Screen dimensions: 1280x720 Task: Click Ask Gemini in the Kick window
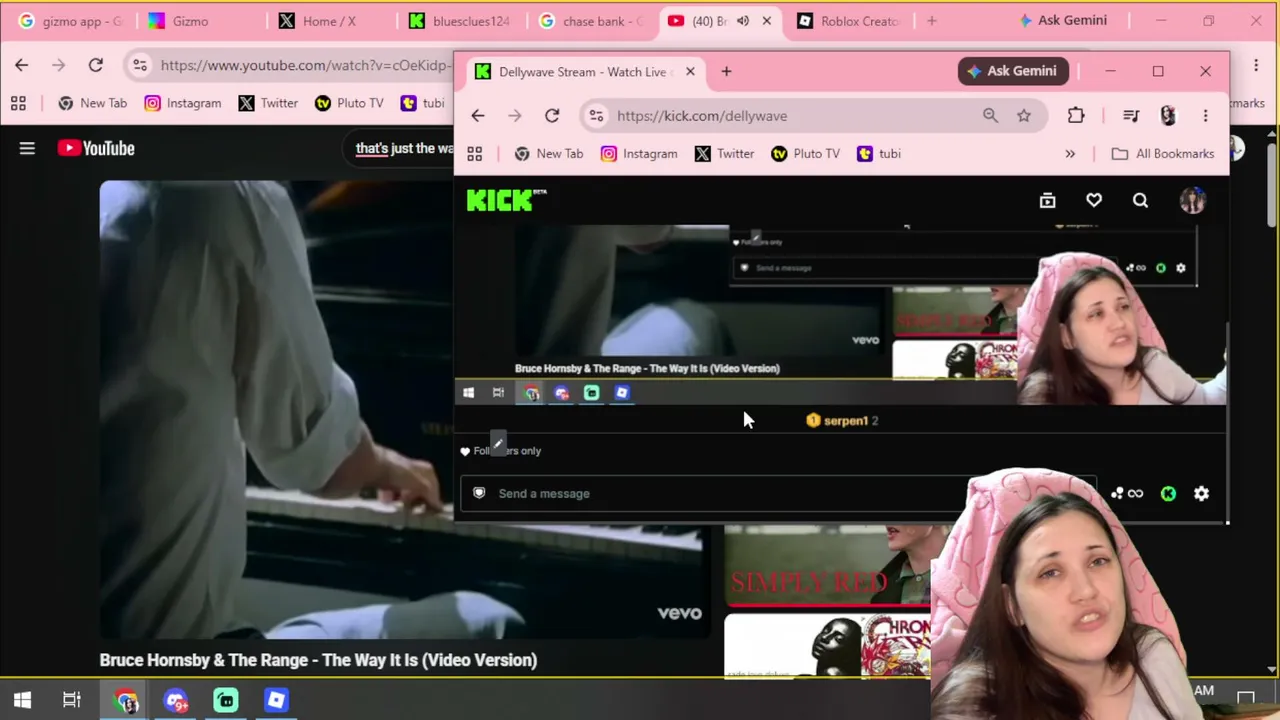click(x=1012, y=71)
